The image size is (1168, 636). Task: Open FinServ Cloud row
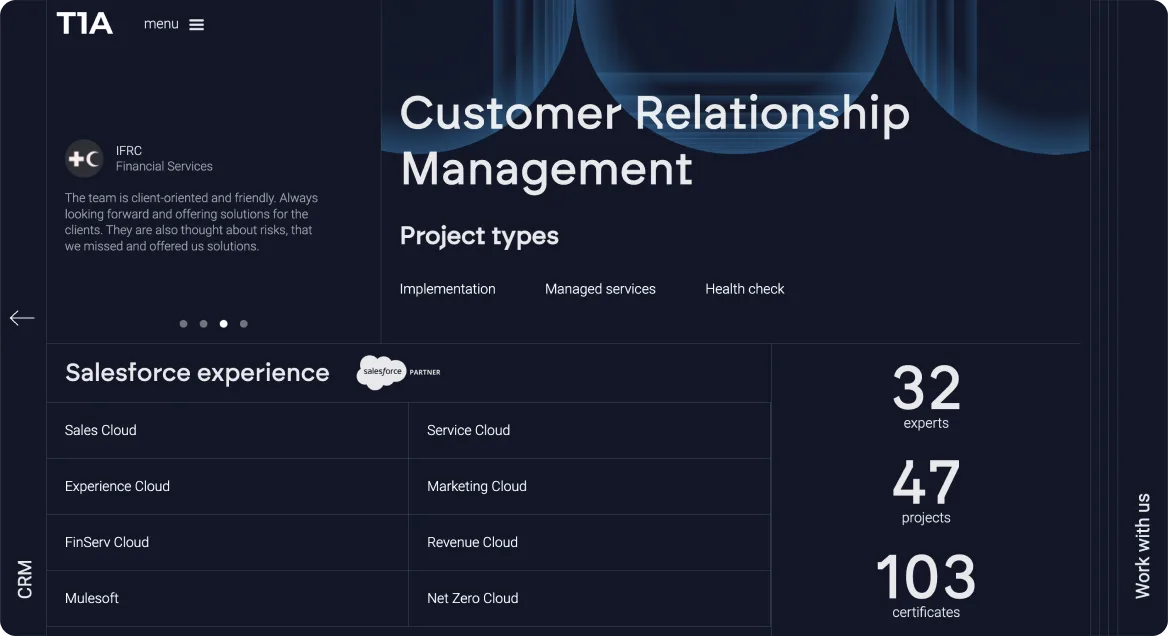(227, 542)
